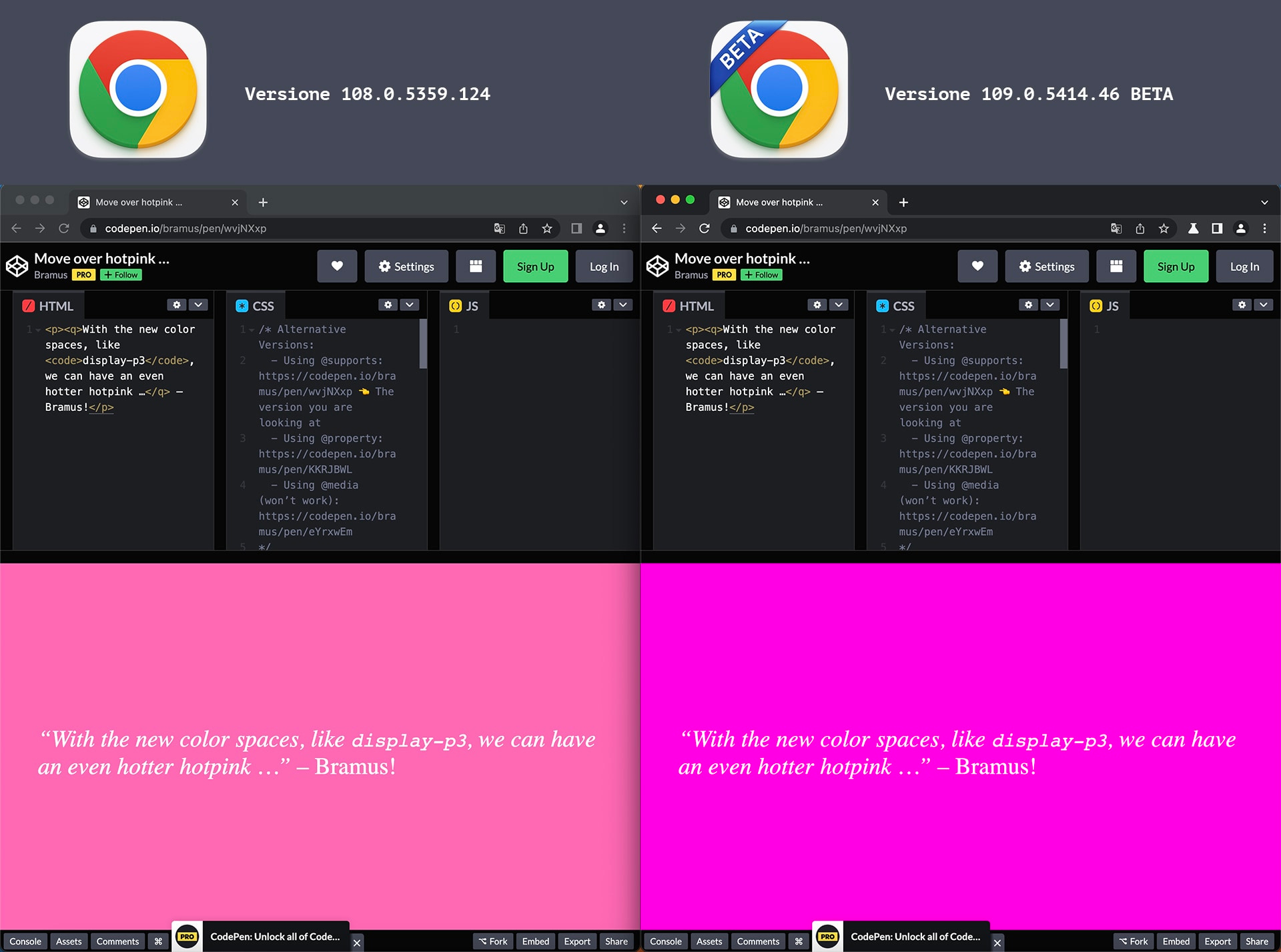Open CSS editor gear settings in right Beta window

click(x=1028, y=305)
